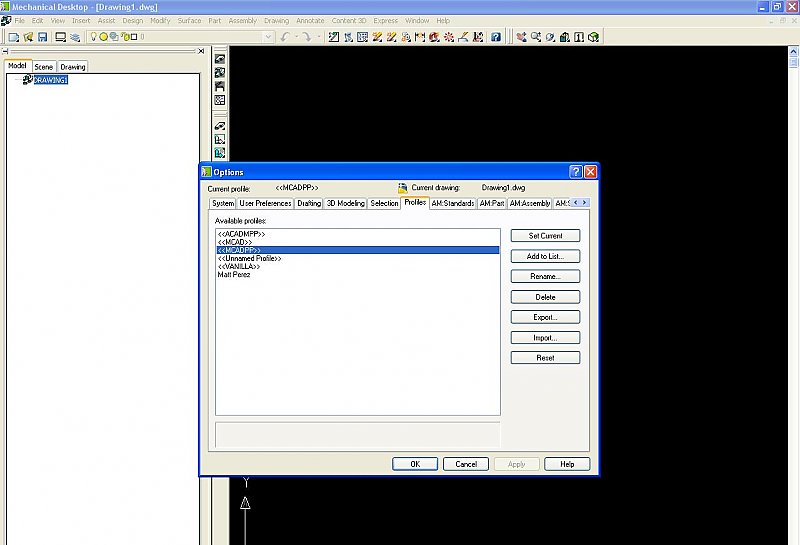Screen dimensions: 800x545
Task: Select the <<VANILLA>> profile in list
Action: [x=239, y=266]
